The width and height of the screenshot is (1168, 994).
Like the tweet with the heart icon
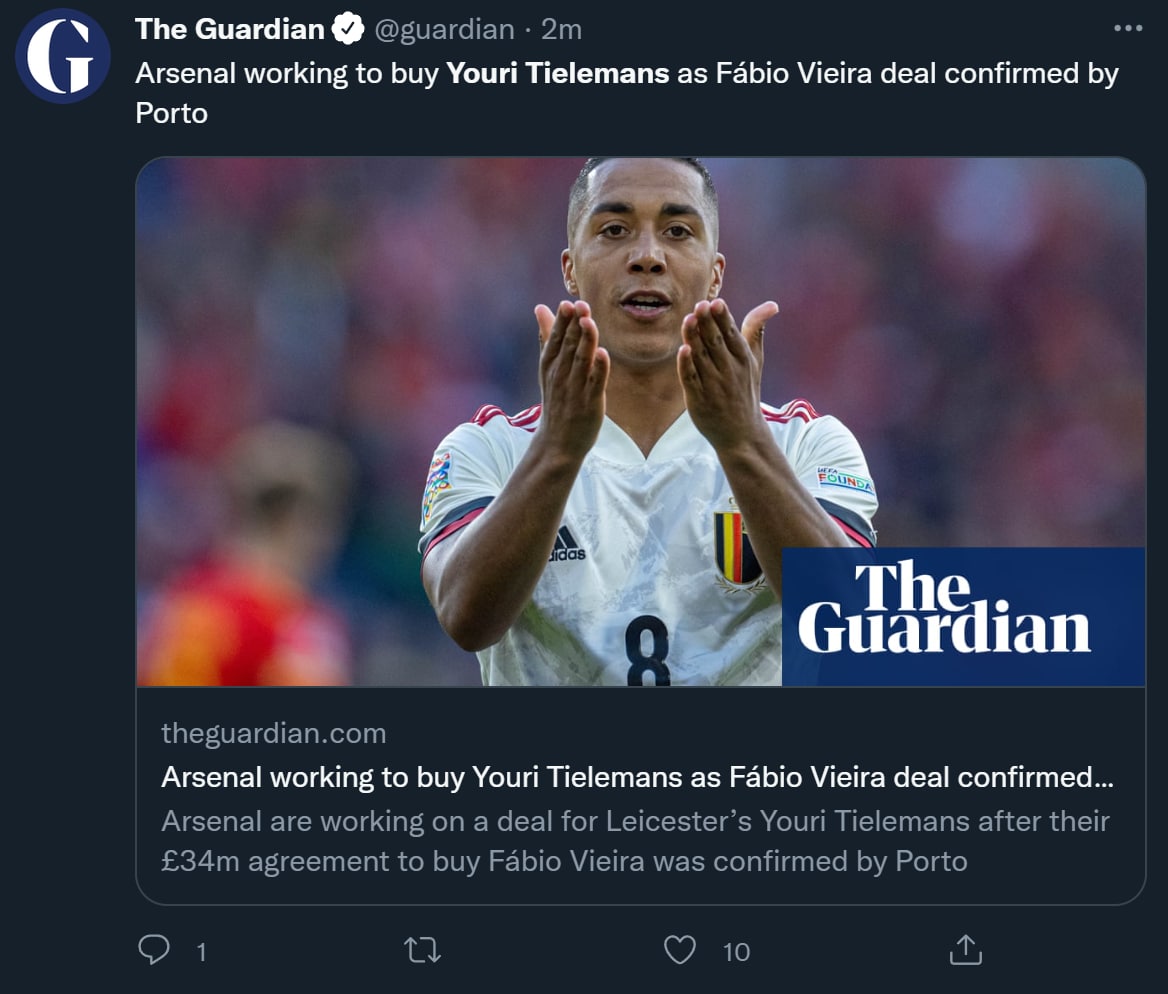click(x=680, y=949)
